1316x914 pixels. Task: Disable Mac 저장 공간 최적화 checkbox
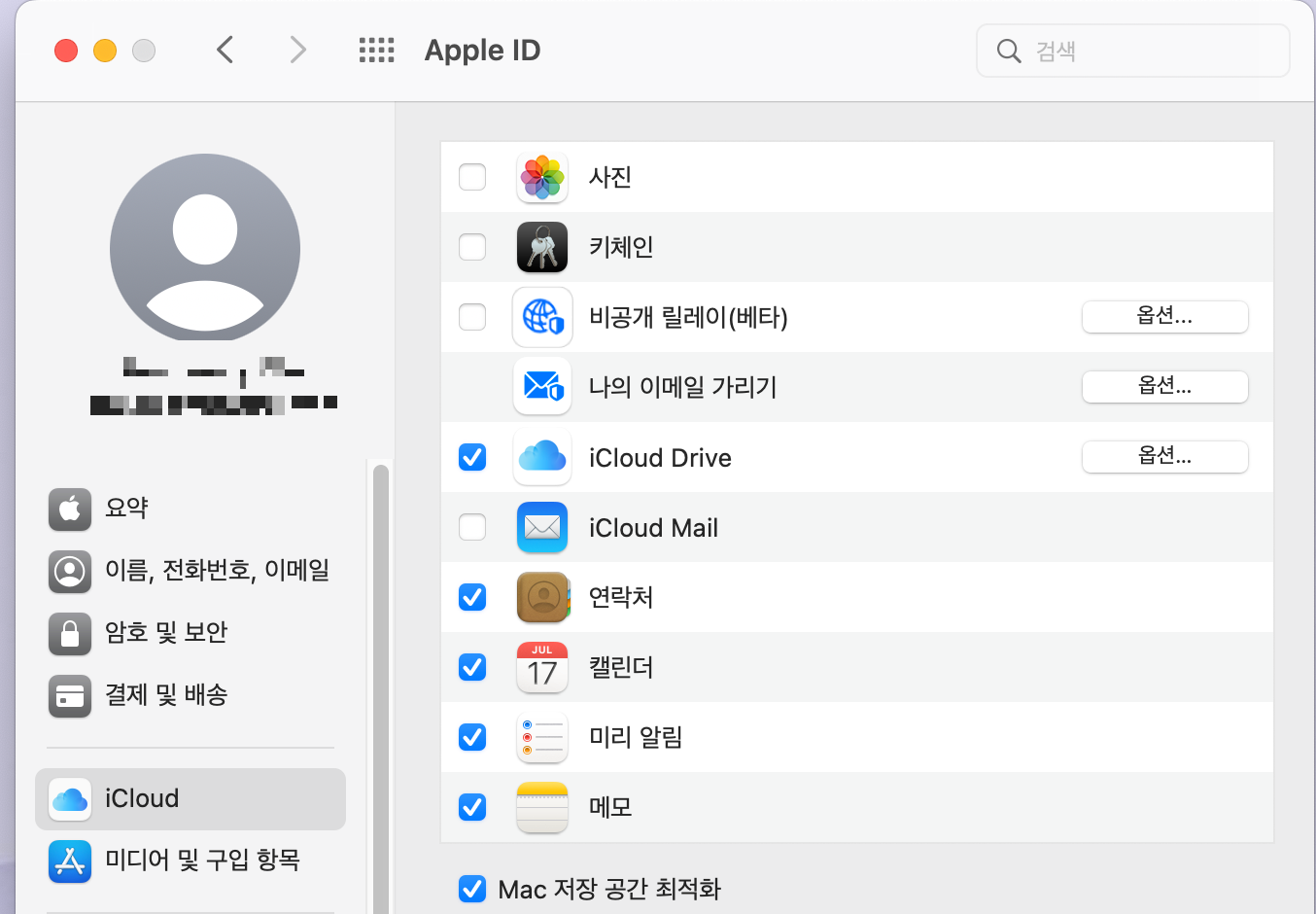(472, 889)
